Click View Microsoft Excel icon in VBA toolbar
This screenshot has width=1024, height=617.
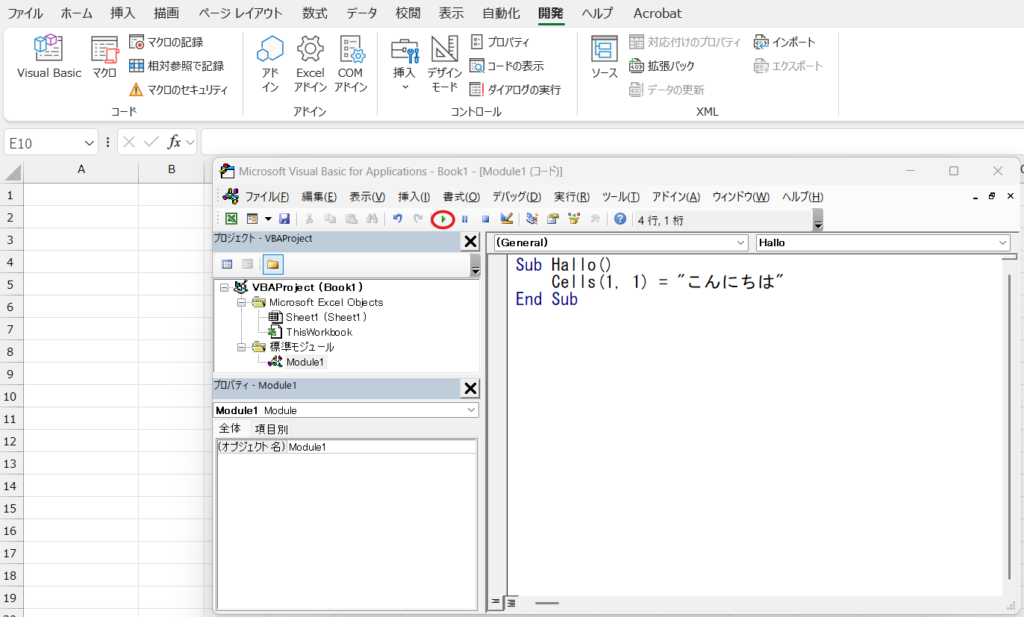(231, 219)
